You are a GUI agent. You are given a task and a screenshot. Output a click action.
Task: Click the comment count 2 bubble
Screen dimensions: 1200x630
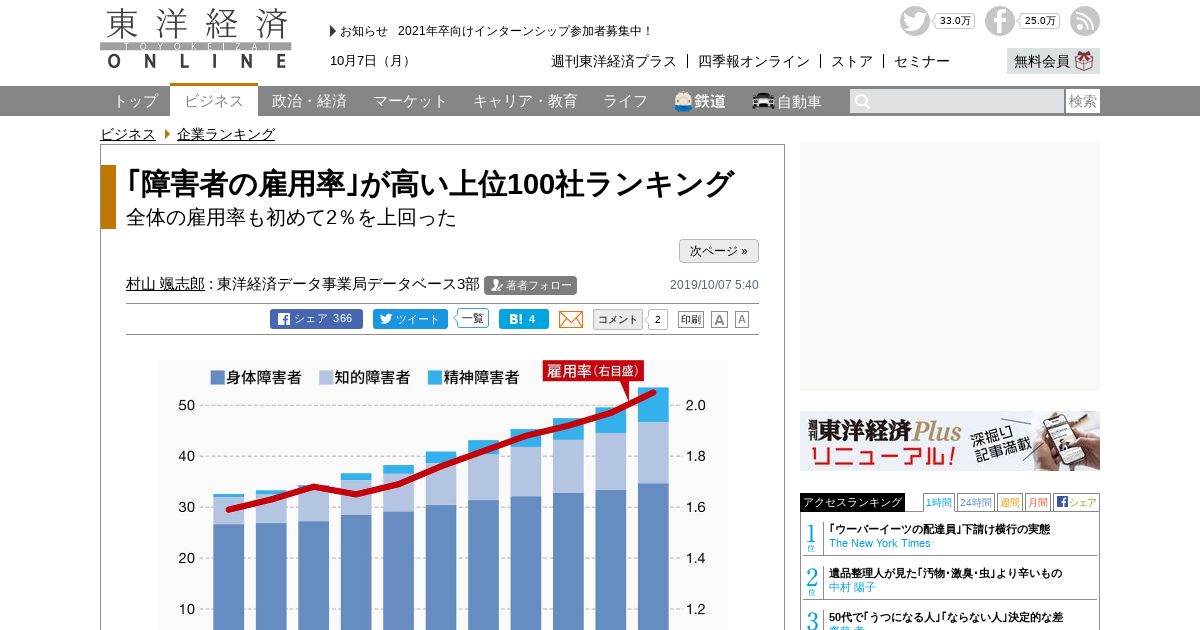657,319
